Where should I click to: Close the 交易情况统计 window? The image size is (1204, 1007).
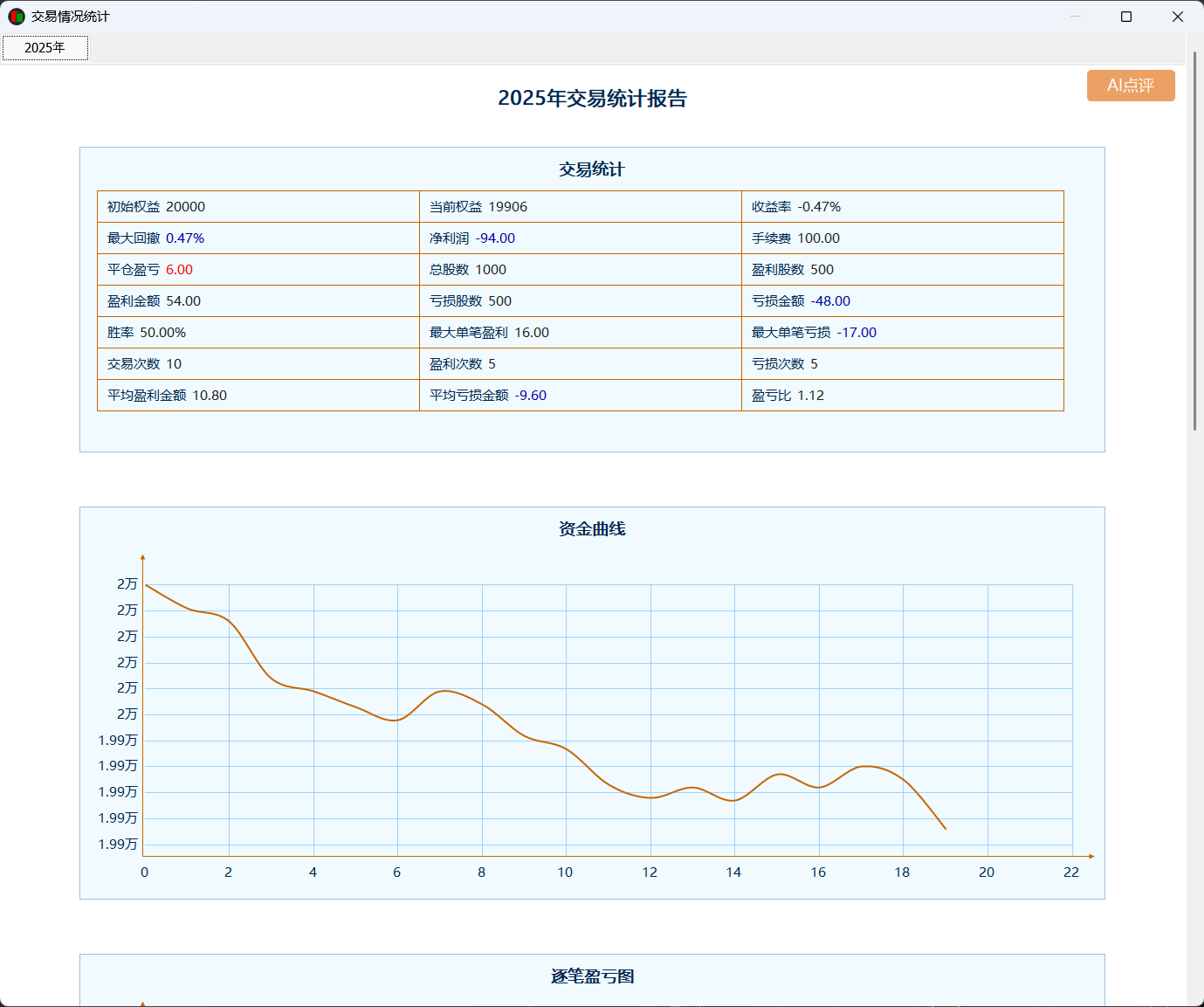click(1177, 17)
